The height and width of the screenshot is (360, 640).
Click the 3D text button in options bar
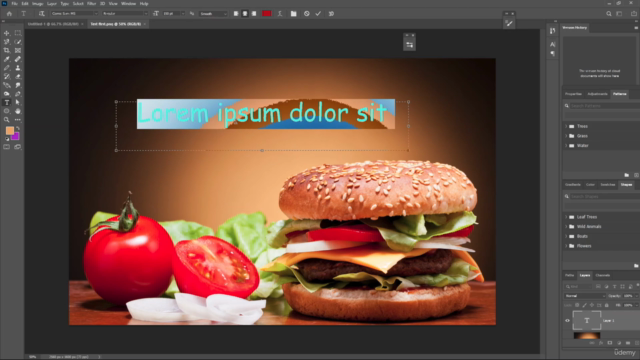[331, 13]
